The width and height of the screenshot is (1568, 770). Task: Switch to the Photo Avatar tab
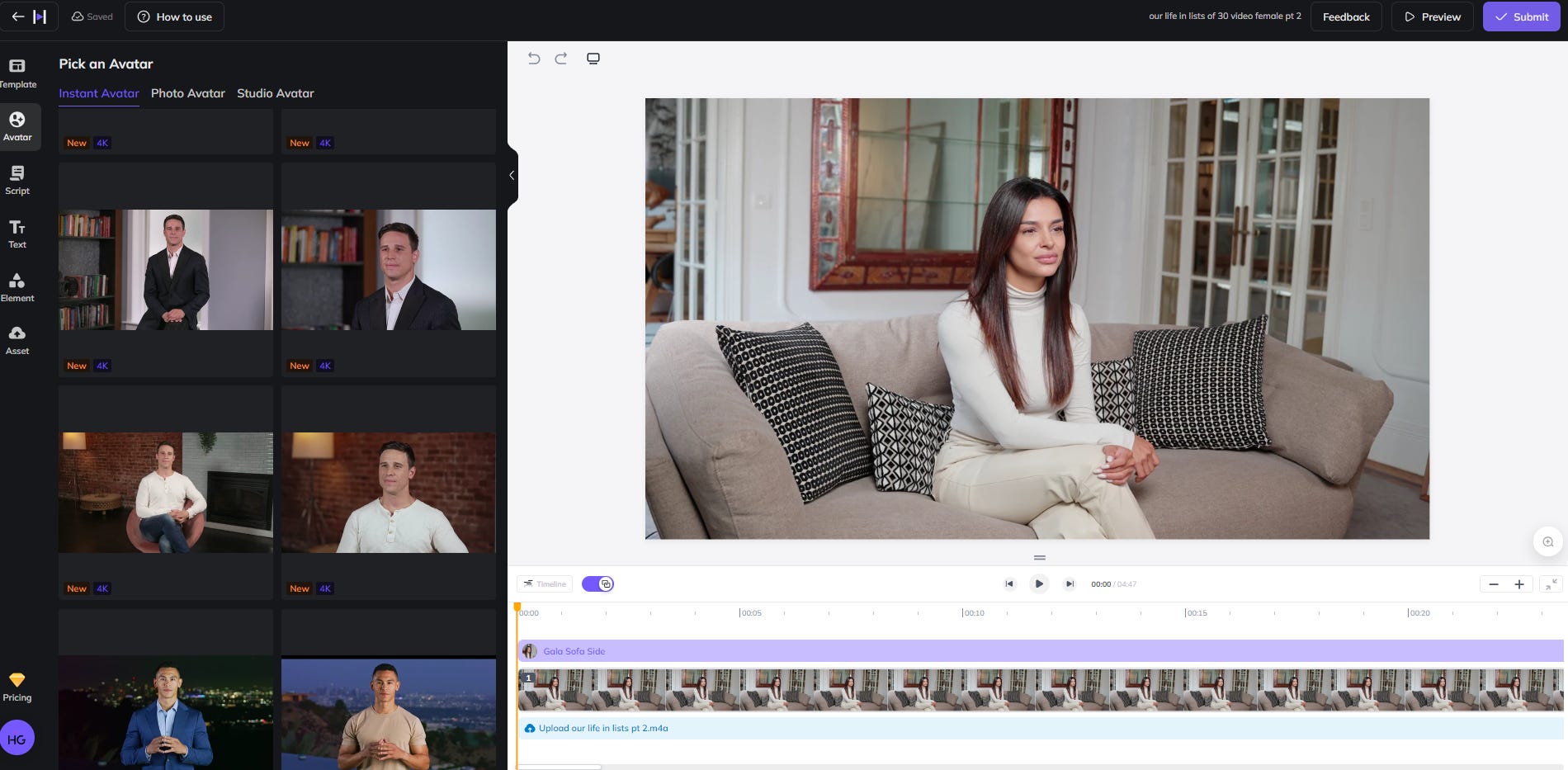point(188,93)
